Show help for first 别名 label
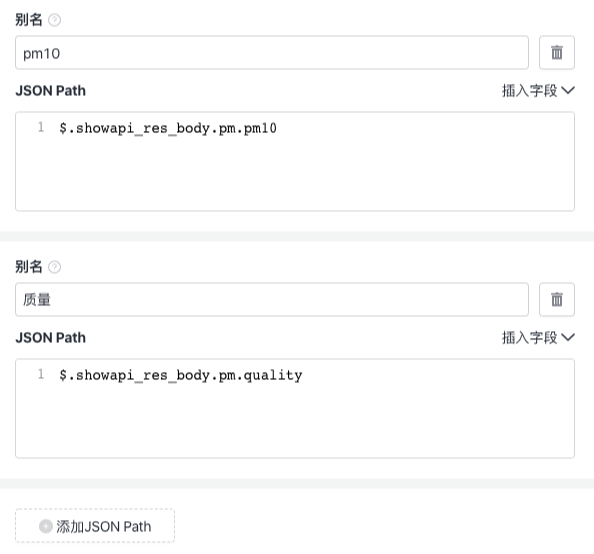594x554 pixels. point(55,20)
